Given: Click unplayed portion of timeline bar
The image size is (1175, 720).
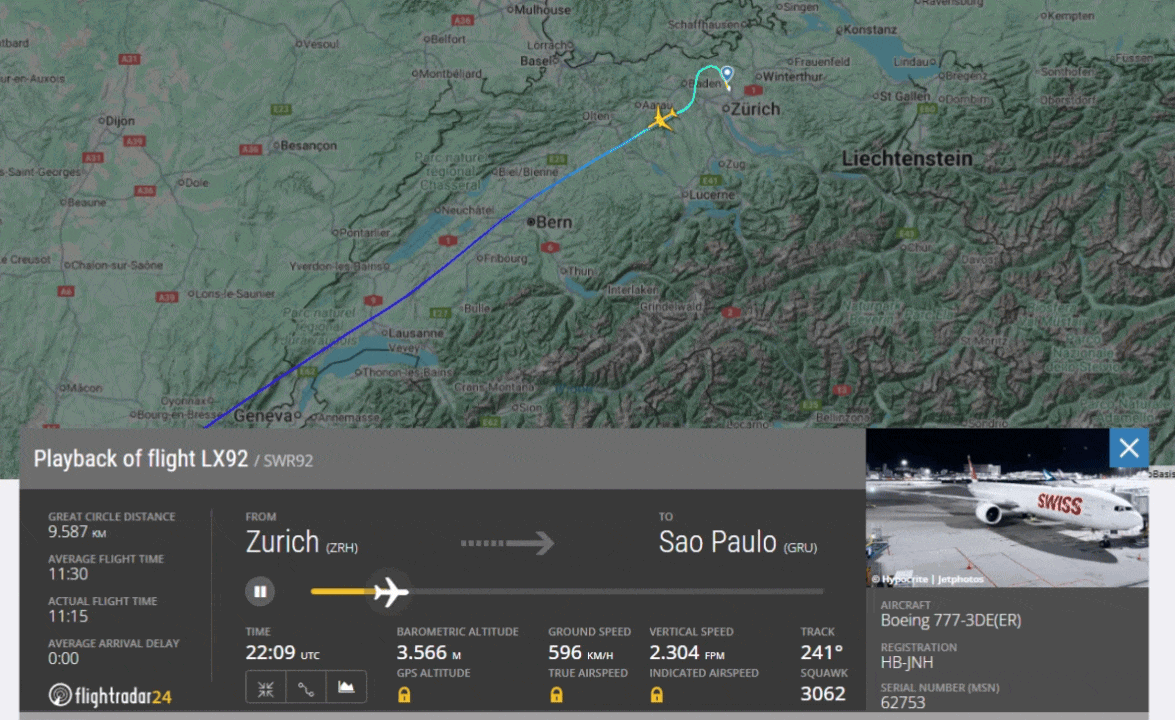Looking at the screenshot, I should (x=616, y=591).
